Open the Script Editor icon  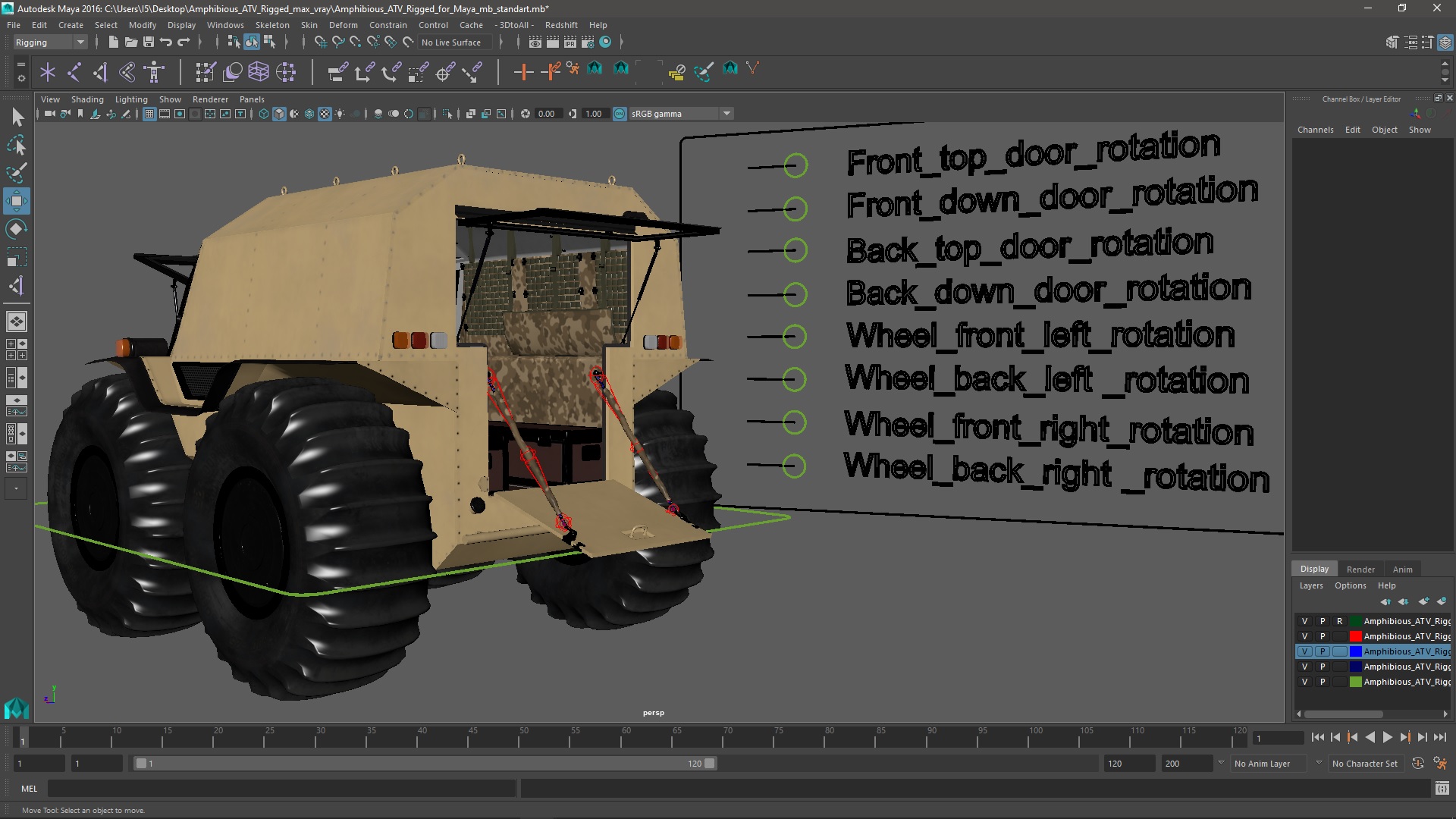[x=1442, y=789]
